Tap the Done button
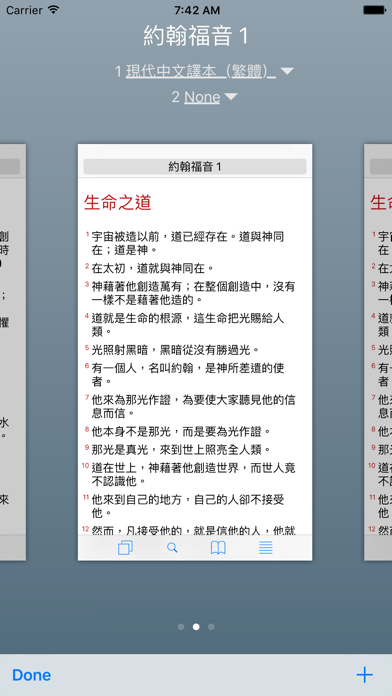Viewport: 392px width, 696px height. [x=32, y=675]
